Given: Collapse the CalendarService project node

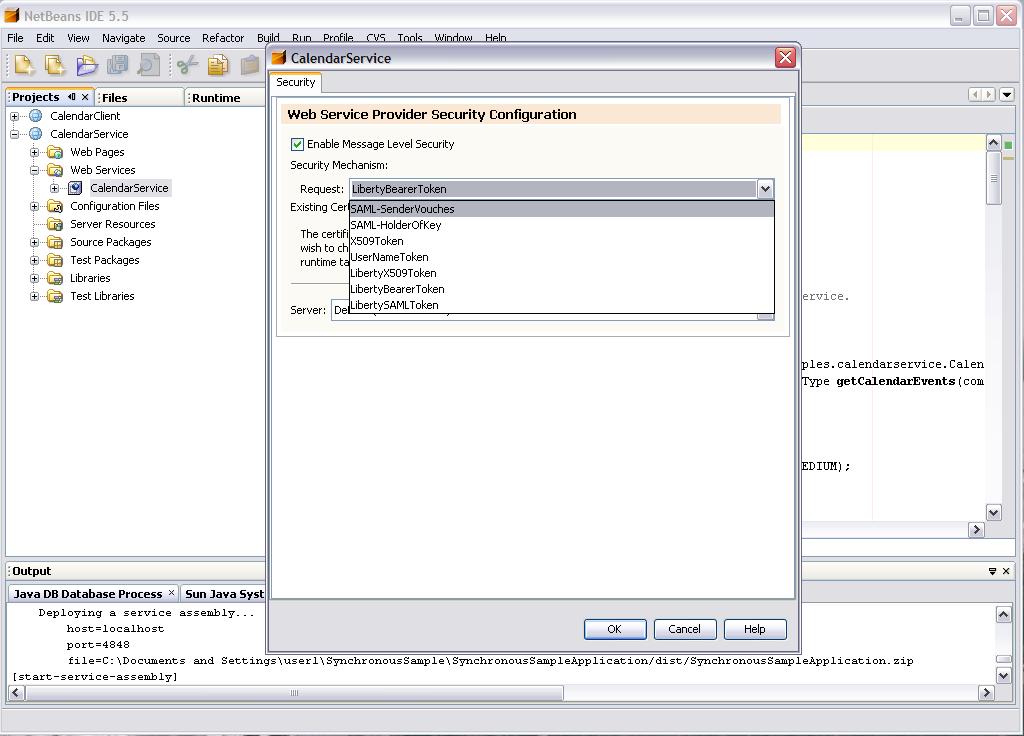Looking at the screenshot, I should coord(14,135).
